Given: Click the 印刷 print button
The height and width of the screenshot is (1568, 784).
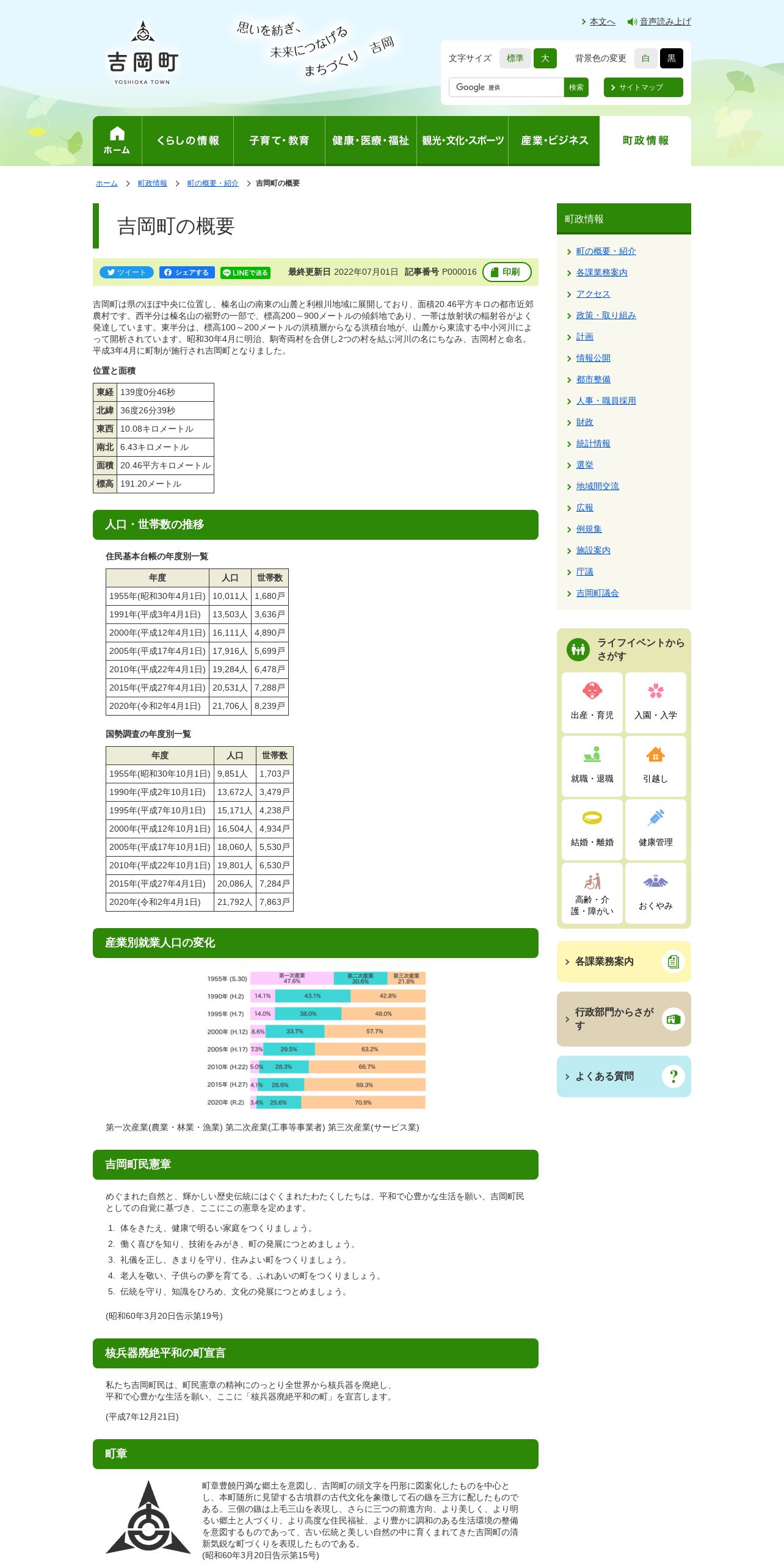Looking at the screenshot, I should pyautogui.click(x=507, y=272).
